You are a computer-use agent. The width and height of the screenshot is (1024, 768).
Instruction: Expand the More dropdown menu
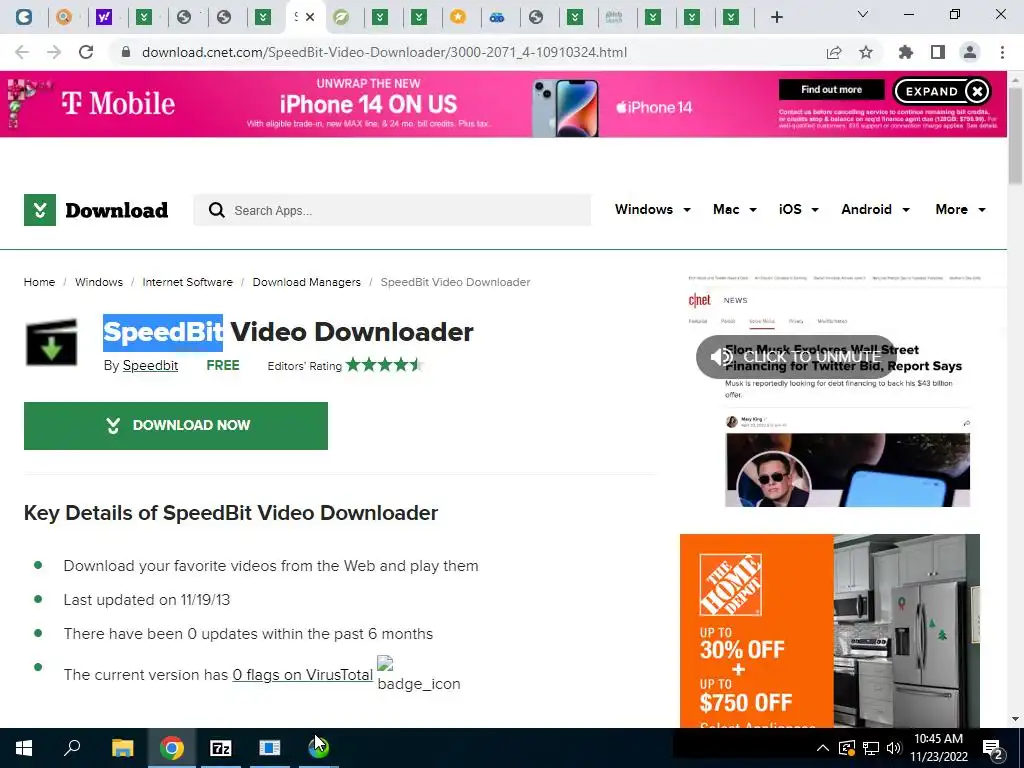[960, 210]
